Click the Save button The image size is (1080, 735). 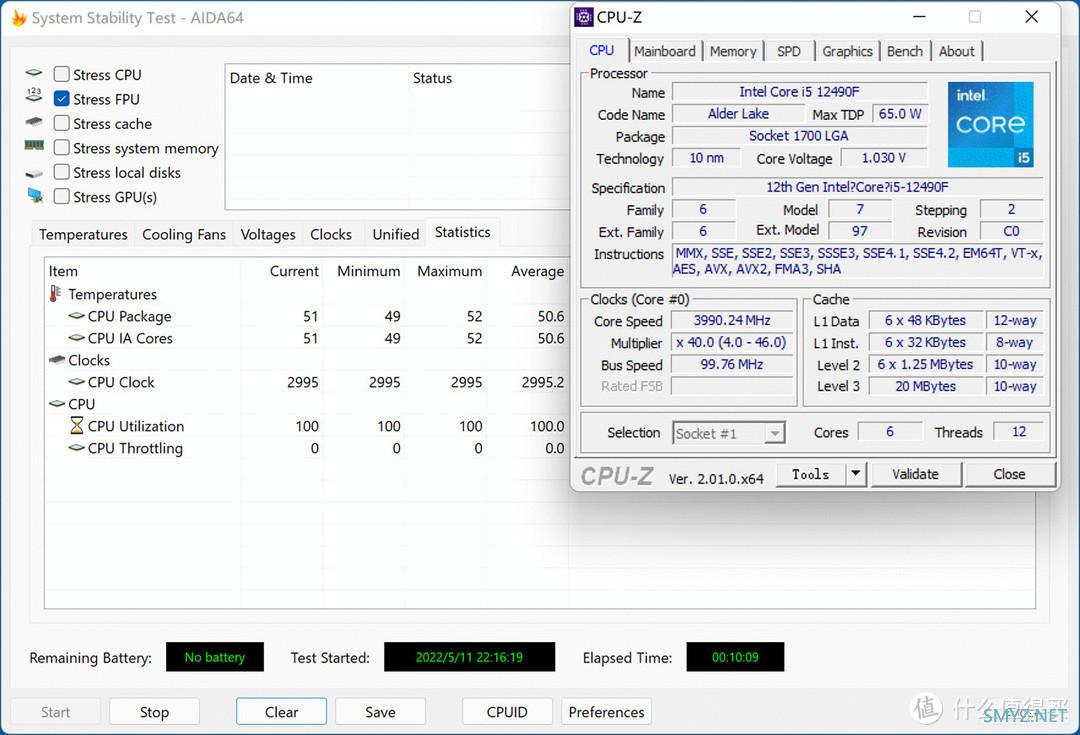tap(380, 712)
